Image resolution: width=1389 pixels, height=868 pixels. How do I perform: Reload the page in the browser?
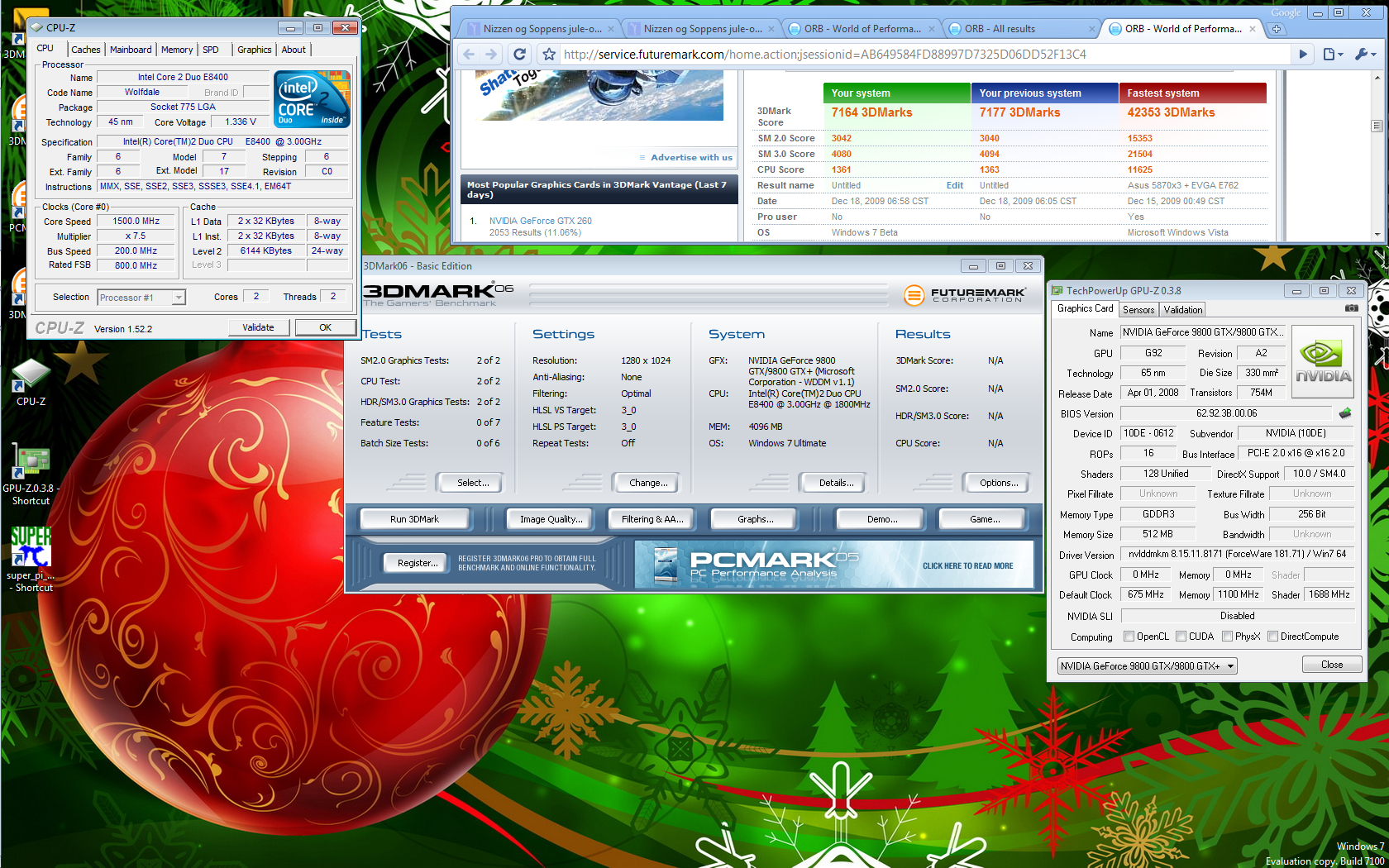point(519,55)
